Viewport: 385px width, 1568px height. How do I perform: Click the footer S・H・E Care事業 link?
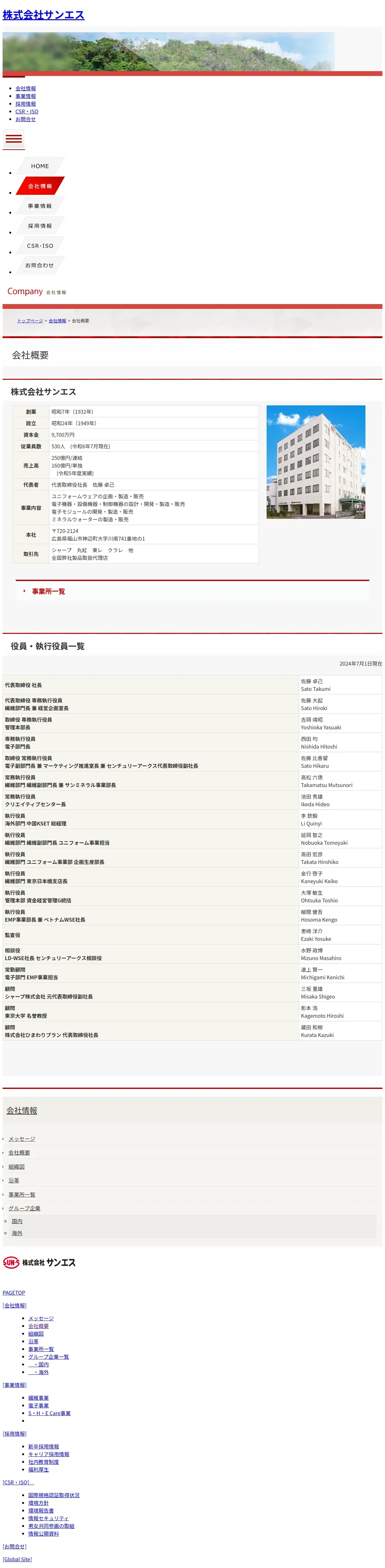49,1414
